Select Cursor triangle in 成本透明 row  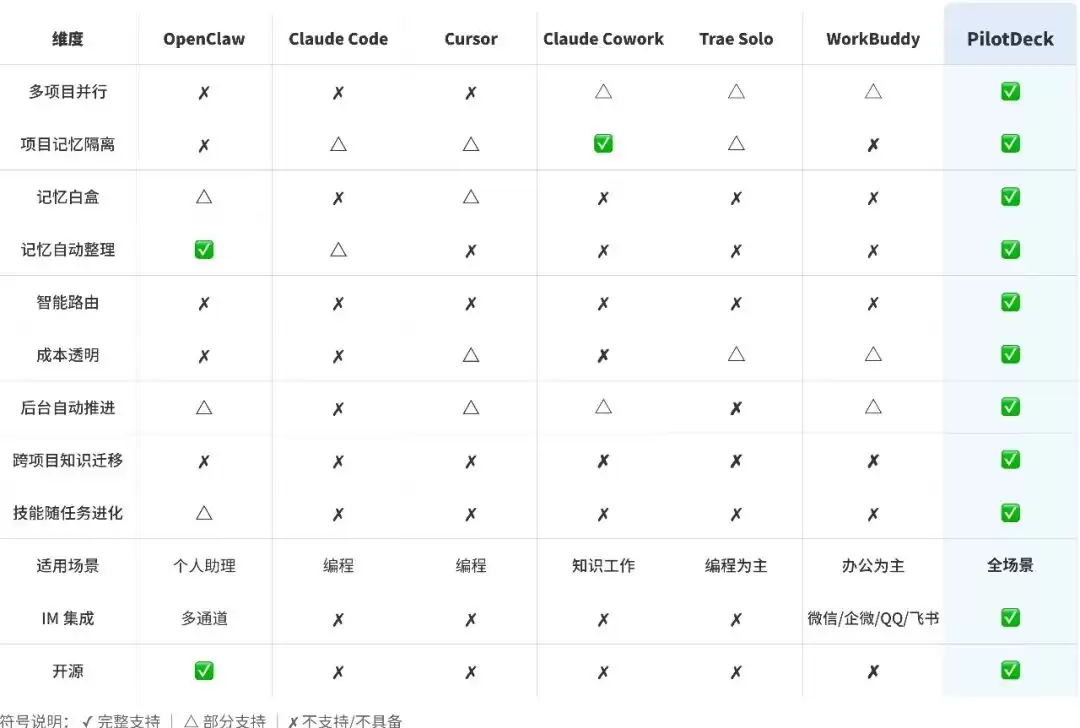(471, 355)
